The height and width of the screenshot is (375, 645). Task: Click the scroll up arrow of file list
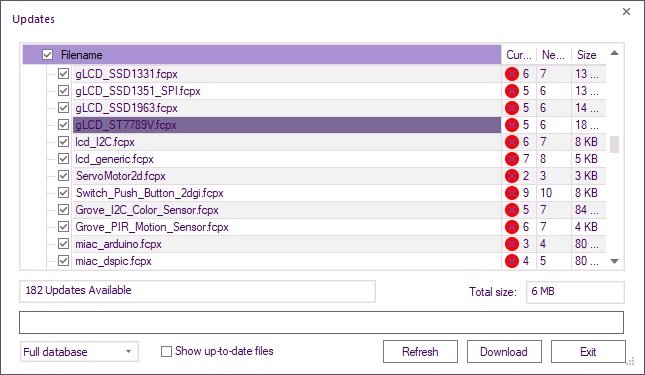click(614, 53)
